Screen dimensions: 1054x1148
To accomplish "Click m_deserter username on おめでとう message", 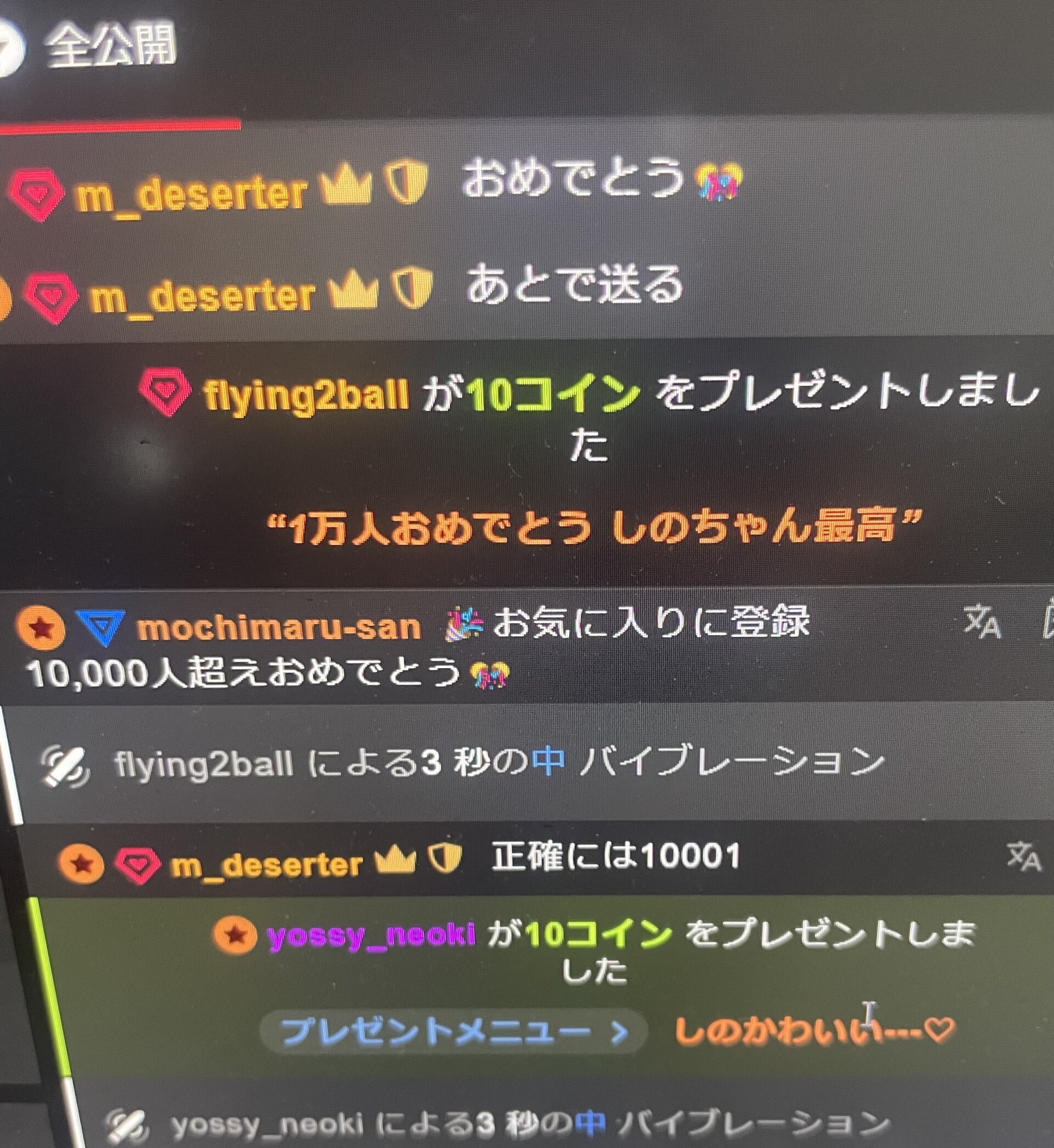I will click(x=191, y=194).
